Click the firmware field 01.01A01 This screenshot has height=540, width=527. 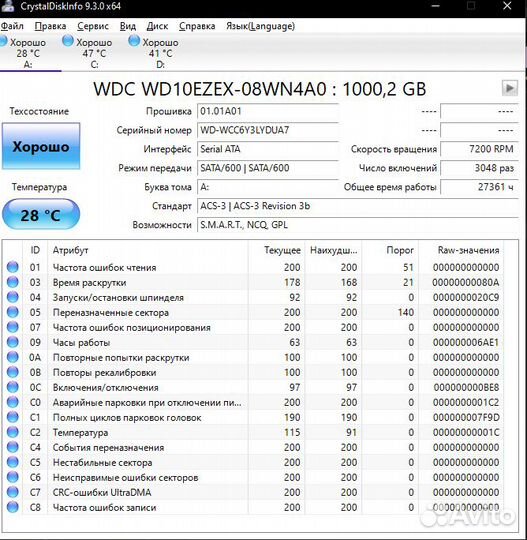click(x=268, y=112)
